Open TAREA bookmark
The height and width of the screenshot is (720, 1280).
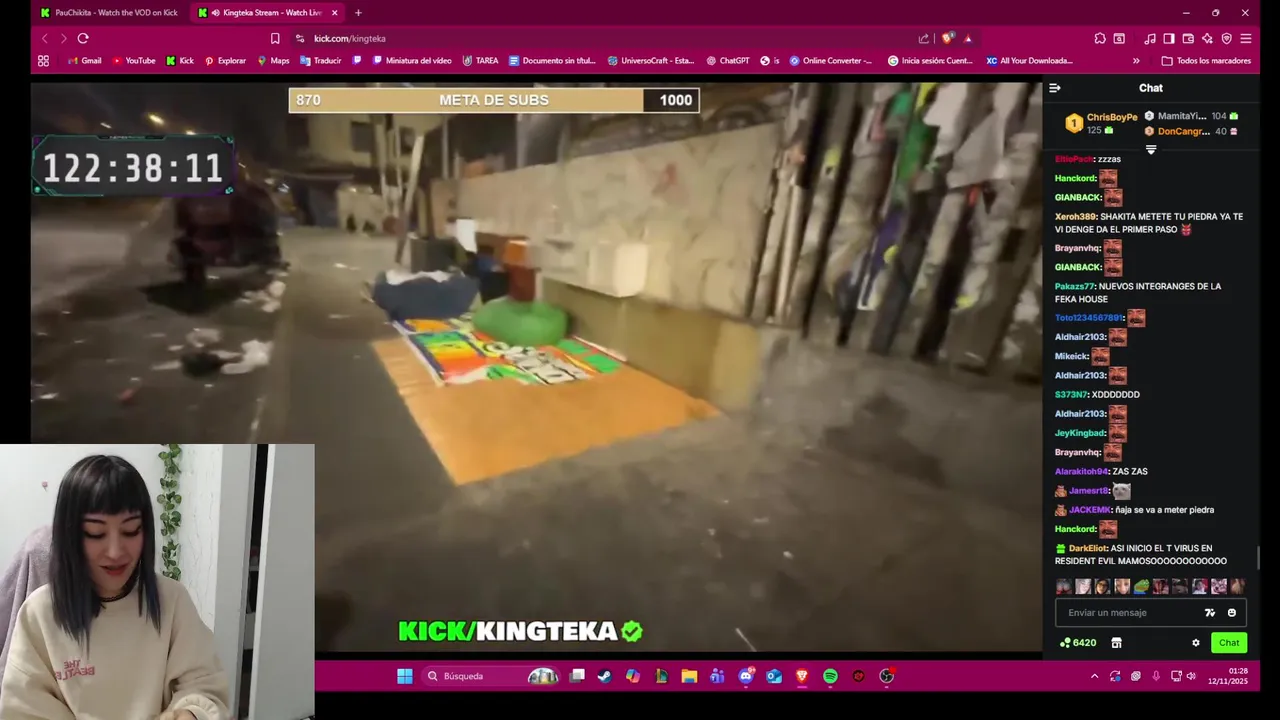[480, 61]
